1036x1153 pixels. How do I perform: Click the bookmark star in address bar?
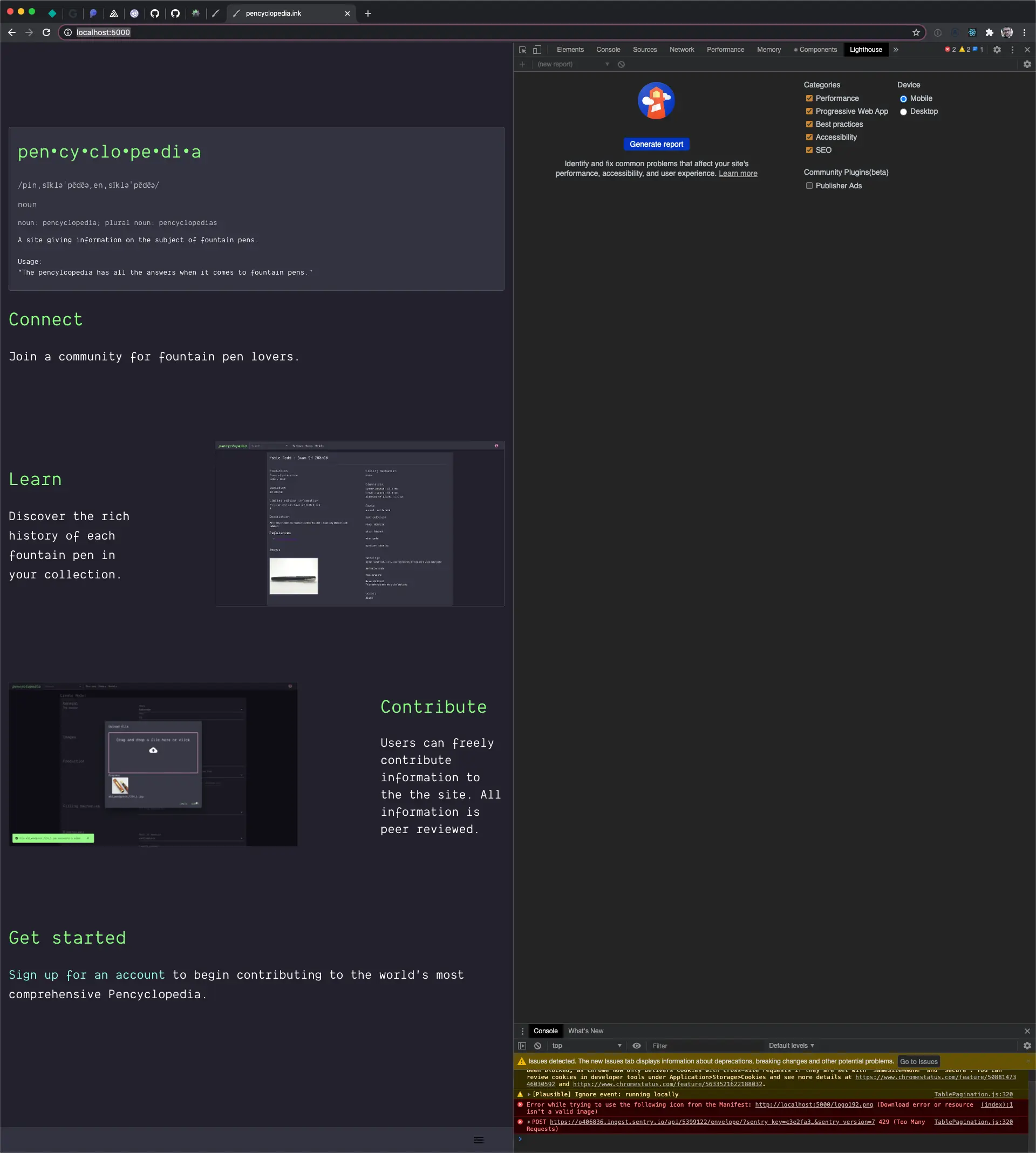916,32
